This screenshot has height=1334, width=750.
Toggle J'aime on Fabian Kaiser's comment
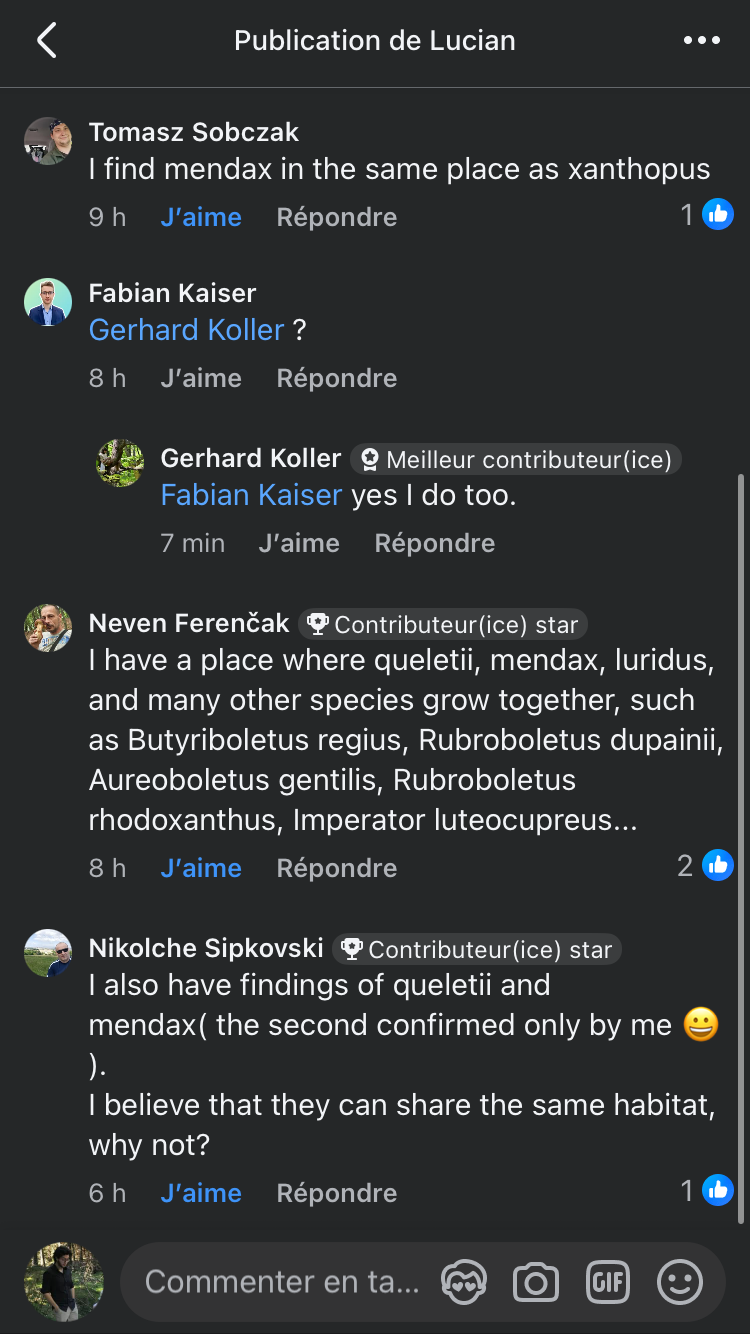[x=201, y=378]
